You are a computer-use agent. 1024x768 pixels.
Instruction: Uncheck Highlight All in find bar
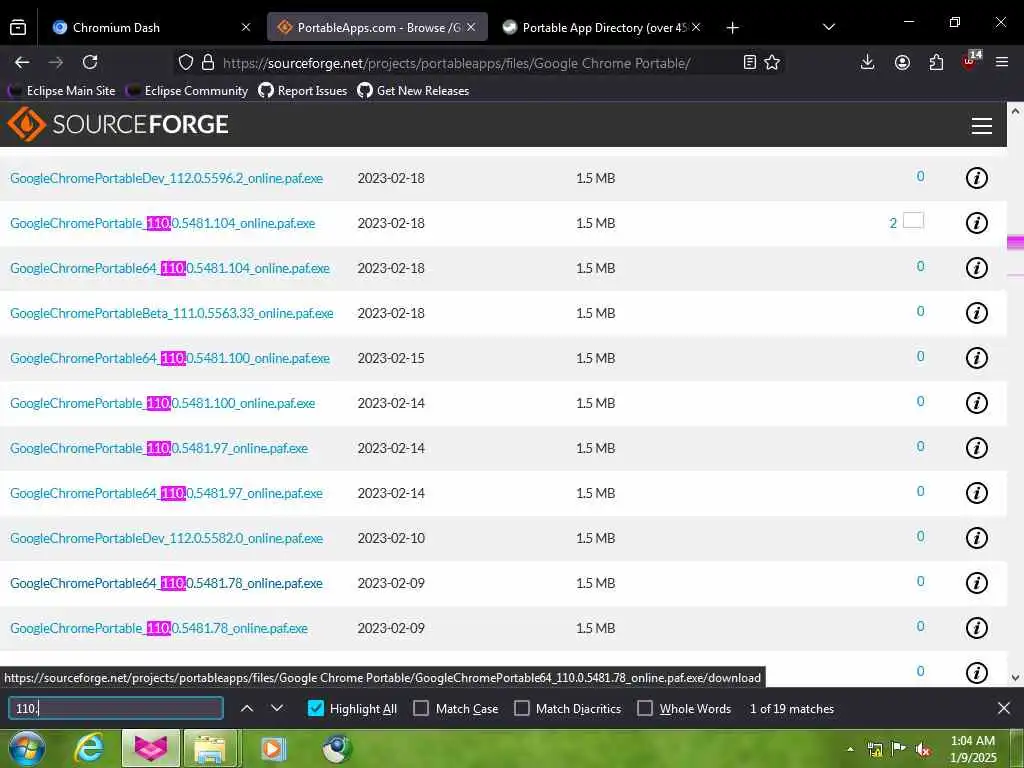pyautogui.click(x=315, y=708)
